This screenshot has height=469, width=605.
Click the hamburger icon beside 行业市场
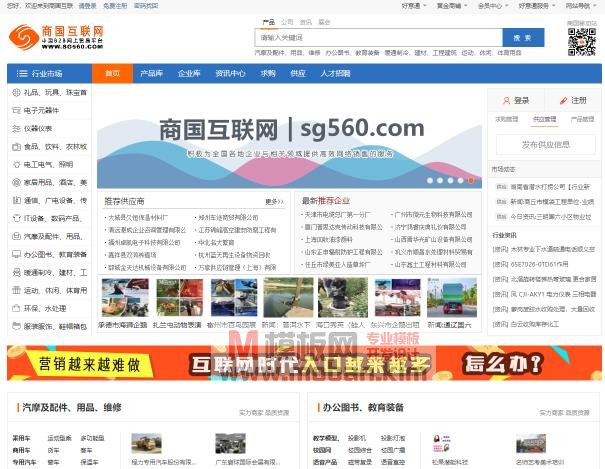tap(22, 73)
